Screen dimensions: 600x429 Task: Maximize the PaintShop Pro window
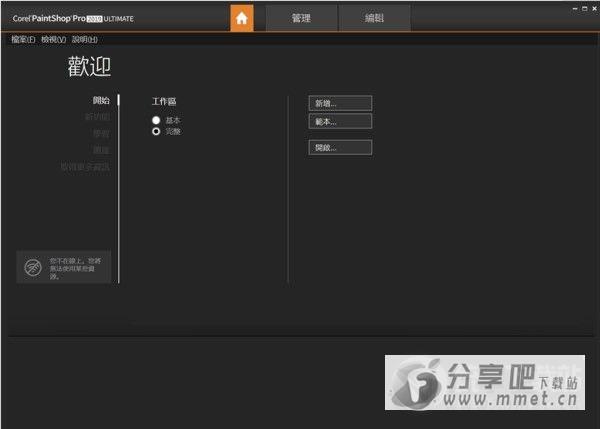coord(584,8)
